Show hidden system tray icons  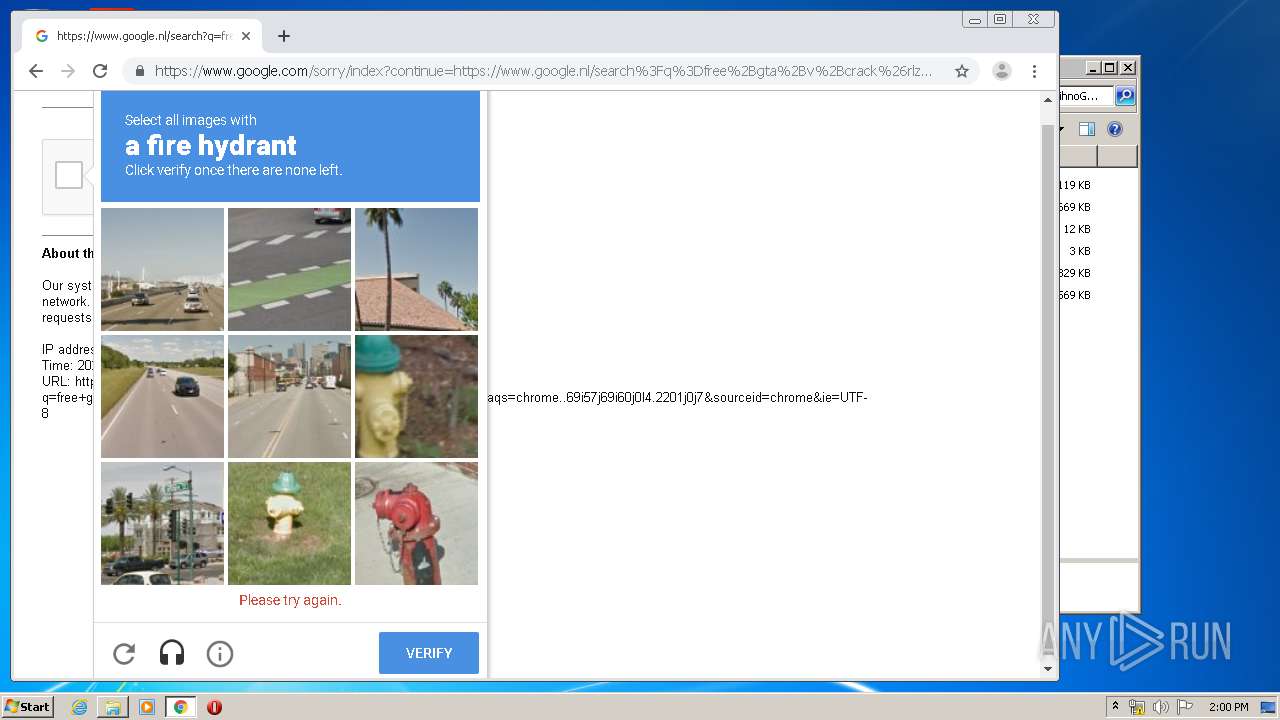click(1115, 707)
